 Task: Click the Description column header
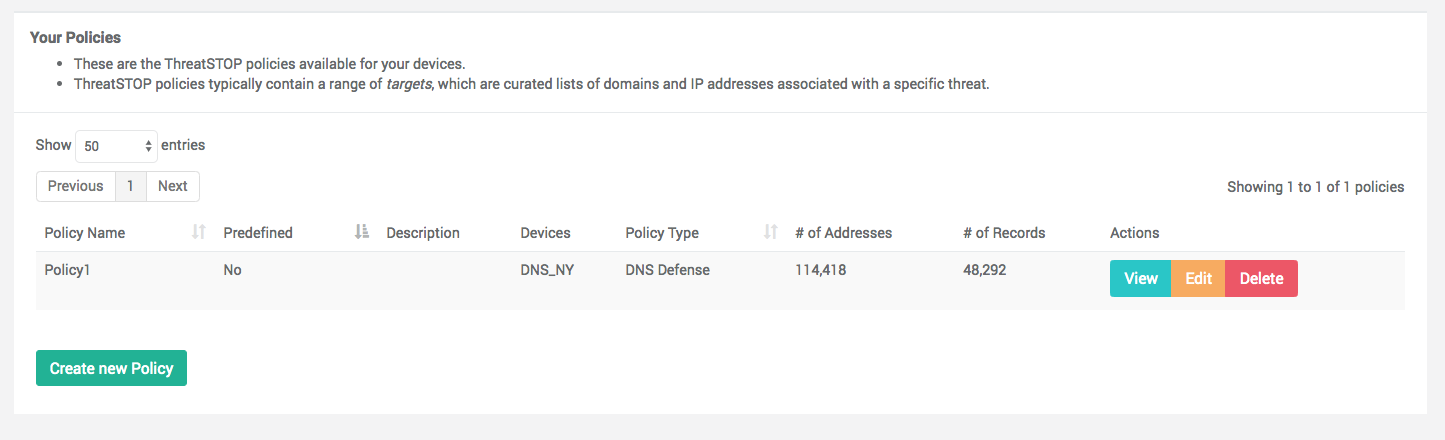tap(423, 233)
